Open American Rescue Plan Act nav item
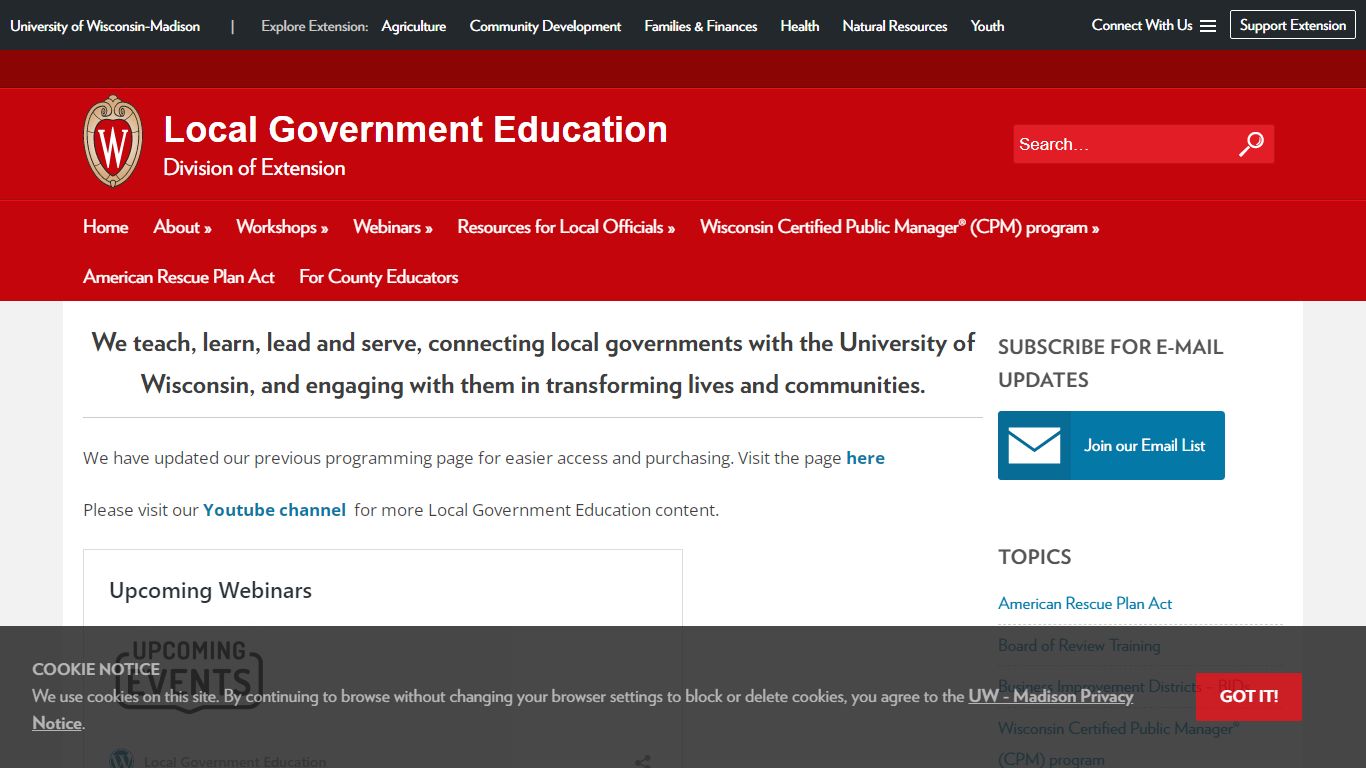Screen dimensions: 1366x768 point(179,277)
